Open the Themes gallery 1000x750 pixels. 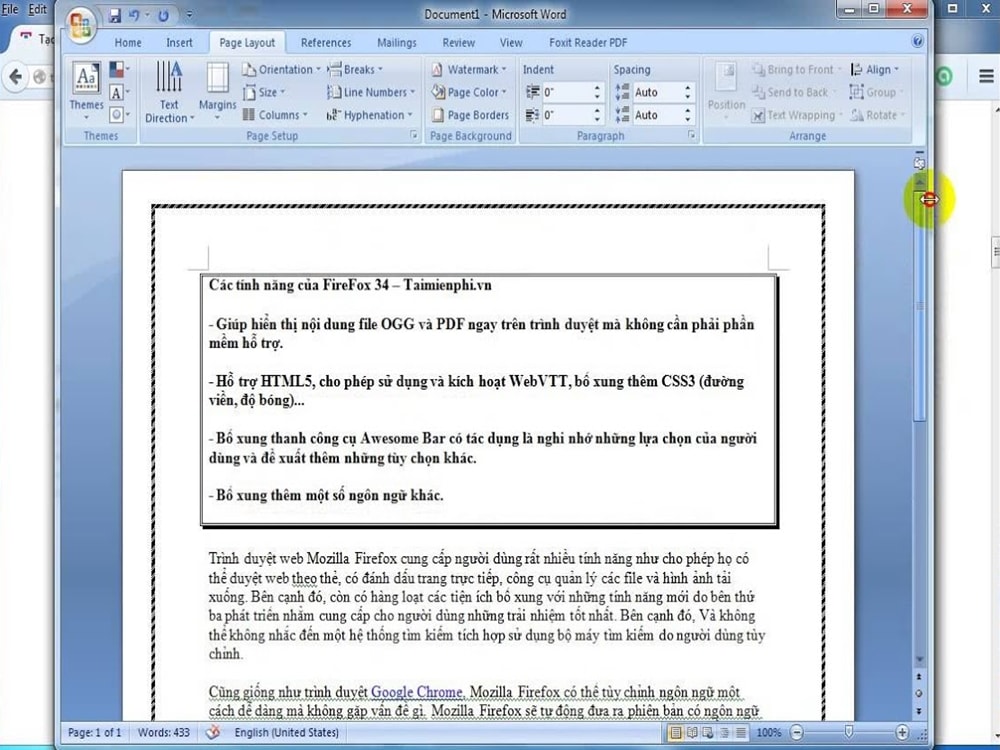tap(86, 91)
